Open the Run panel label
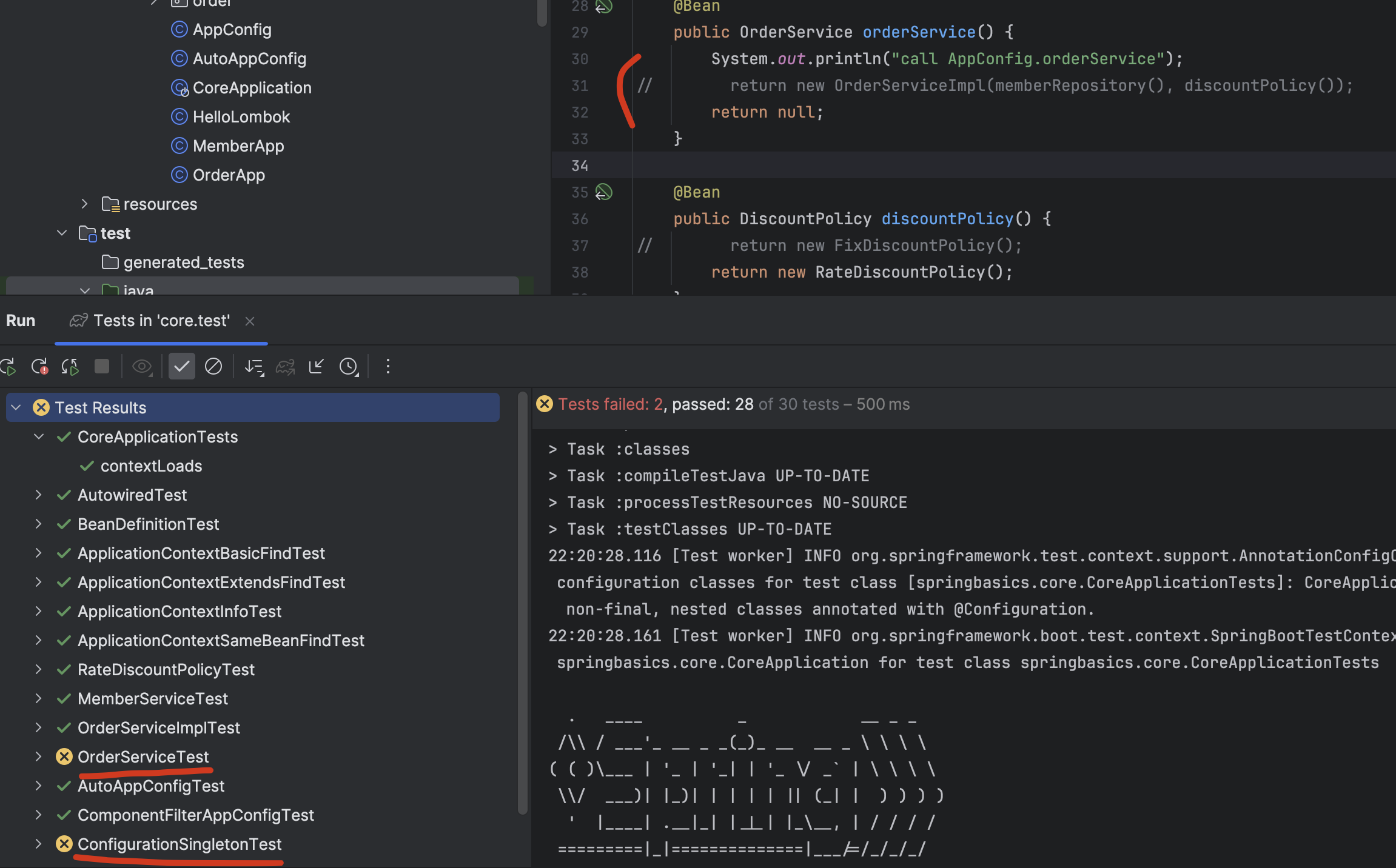 click(21, 321)
